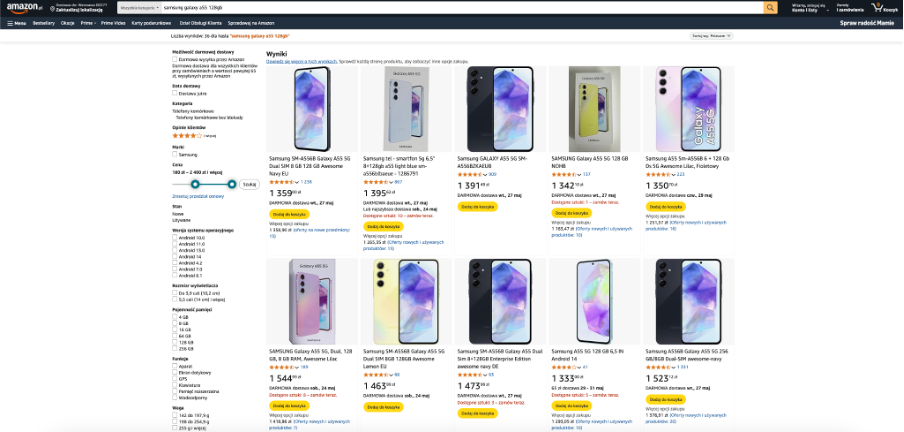Click the right handle of price slider

pyautogui.click(x=232, y=184)
